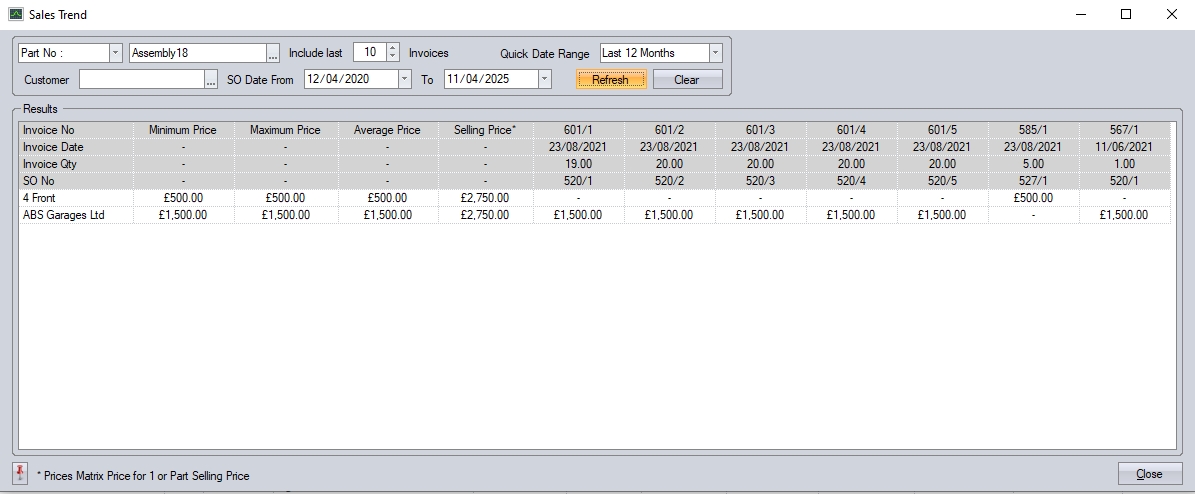
Task: Open the Quick Date Range dropdown
Action: [715, 53]
